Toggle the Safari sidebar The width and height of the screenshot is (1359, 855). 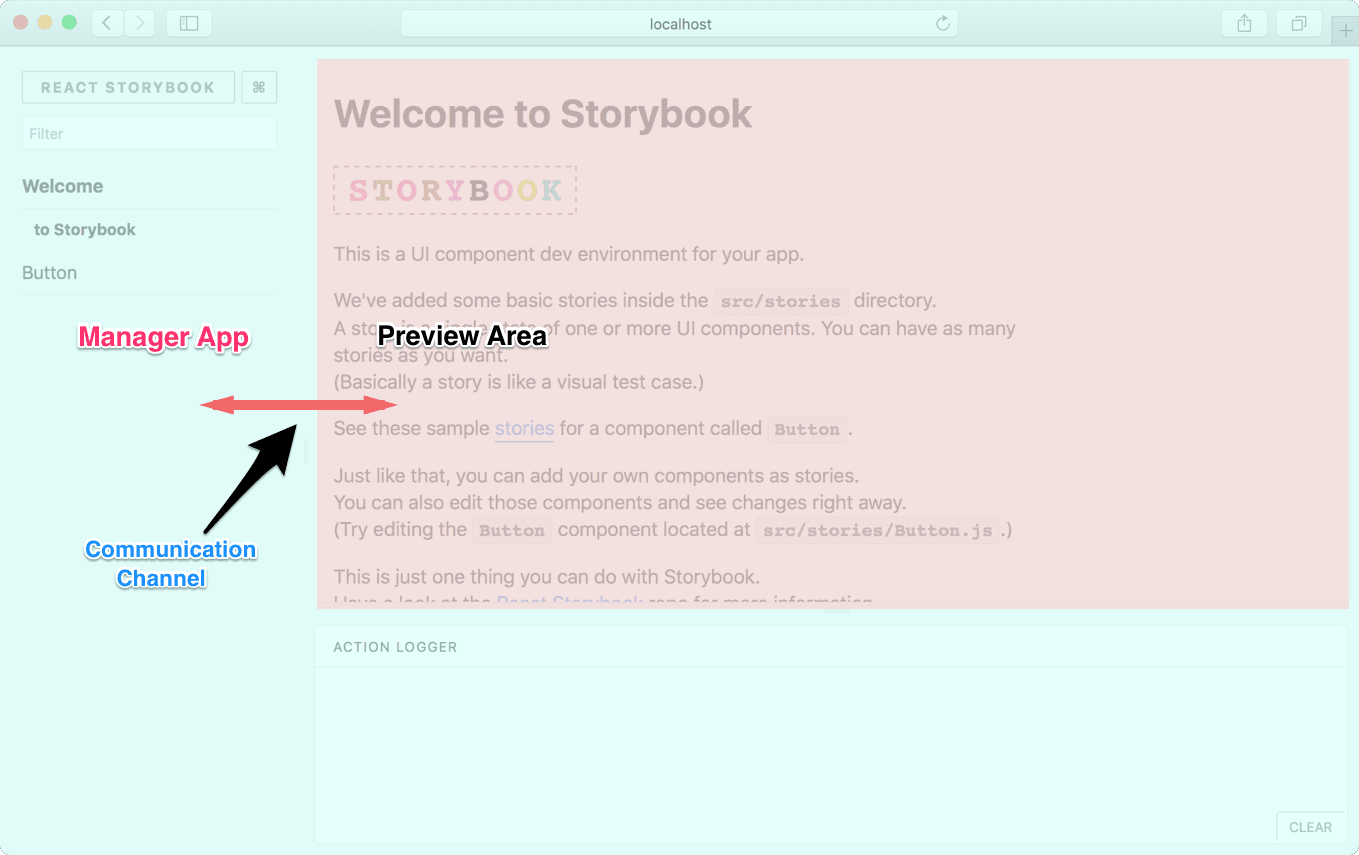(189, 22)
